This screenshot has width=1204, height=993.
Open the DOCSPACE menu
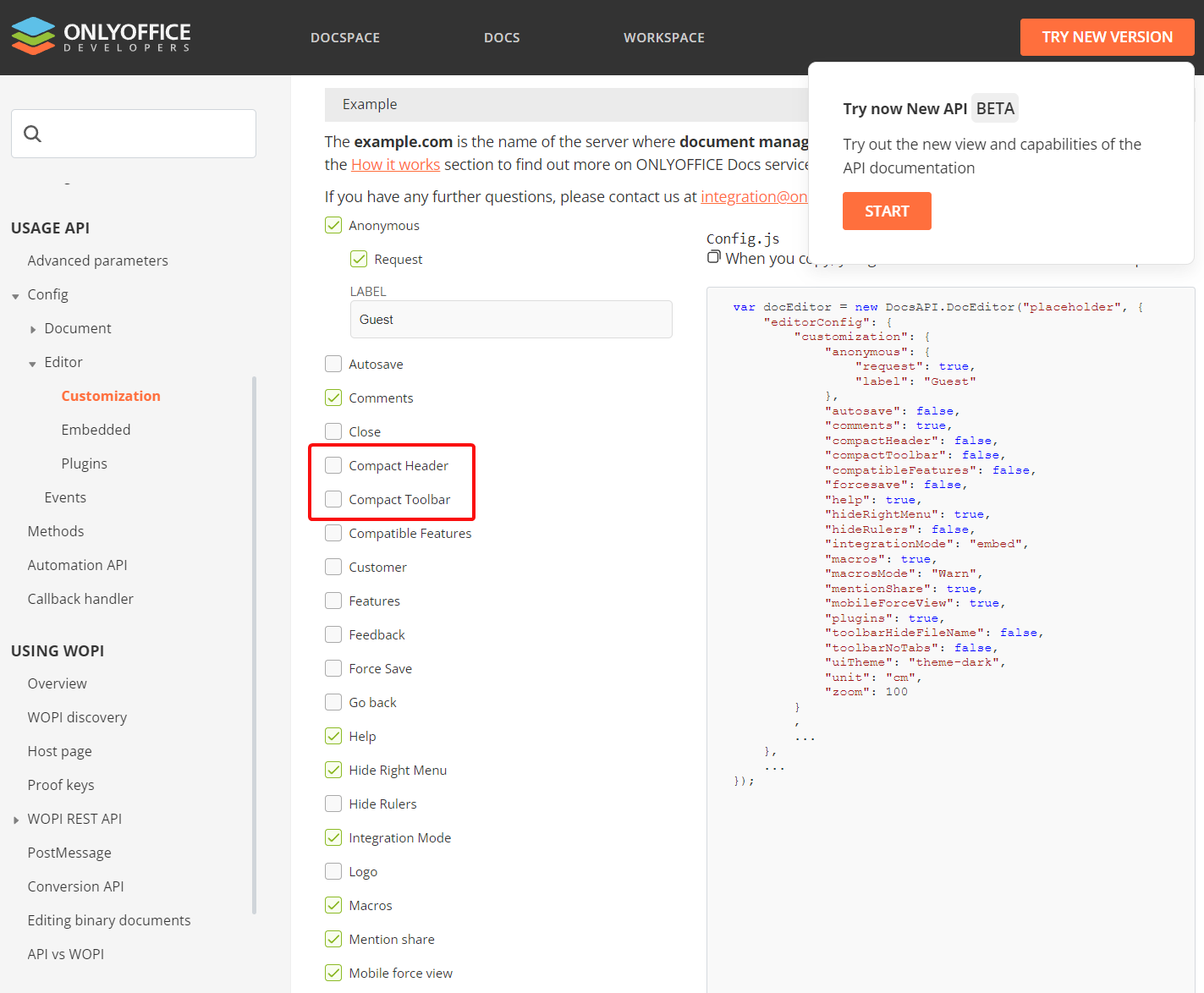(x=345, y=37)
